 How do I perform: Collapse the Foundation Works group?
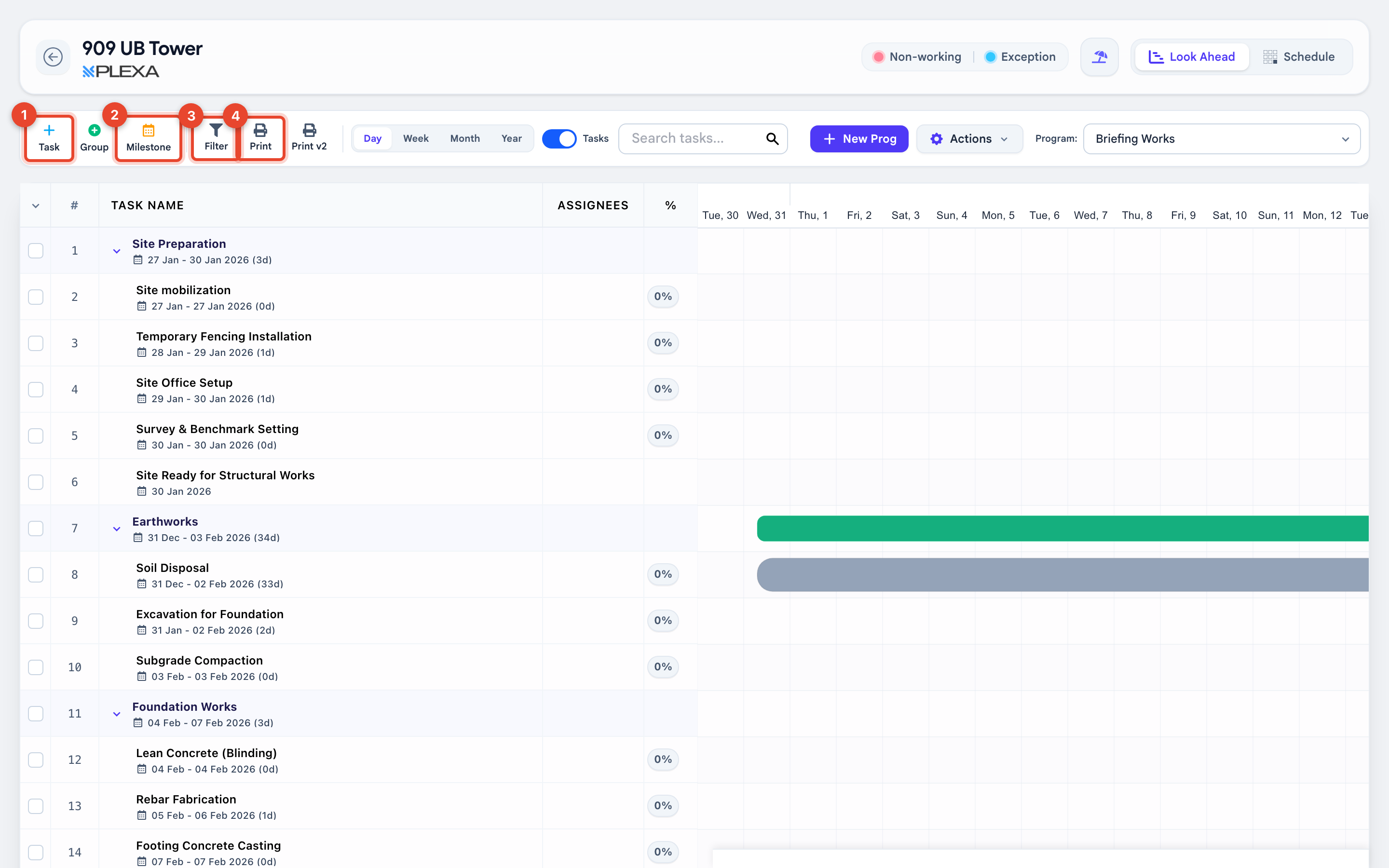(x=117, y=714)
